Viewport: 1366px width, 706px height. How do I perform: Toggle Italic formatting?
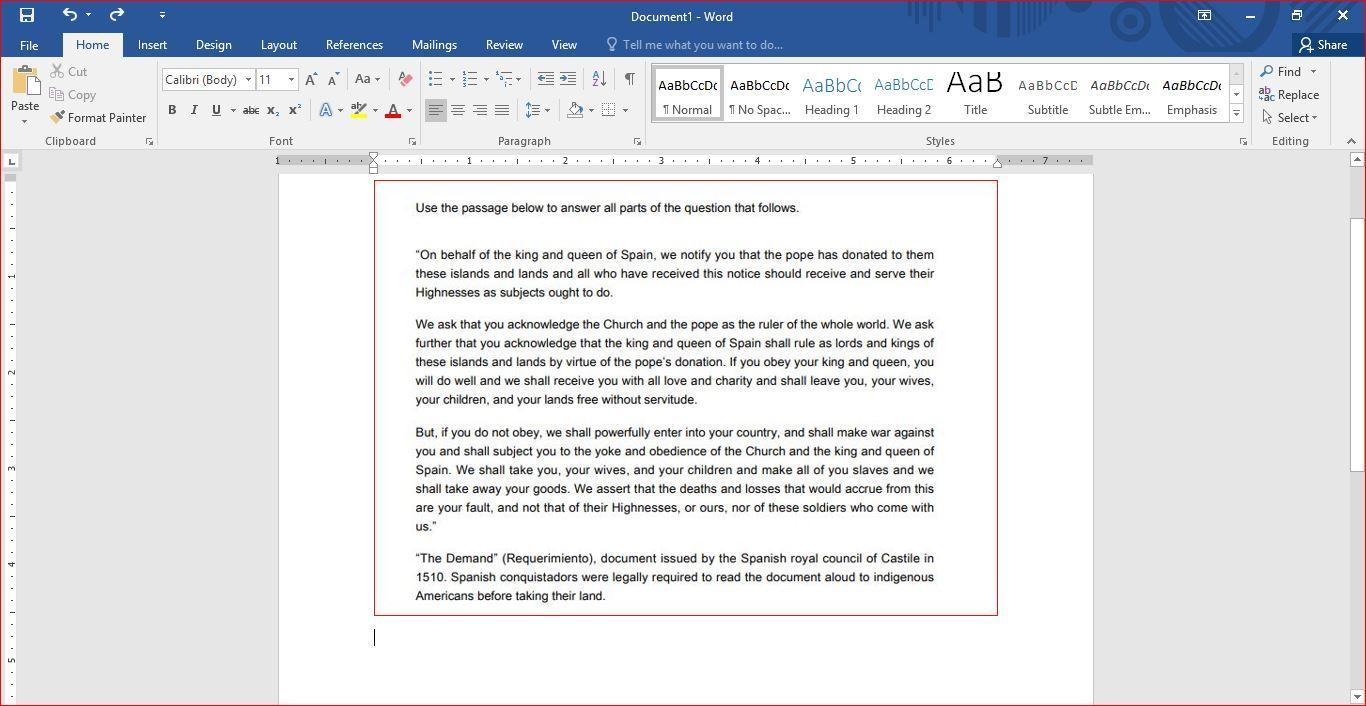pyautogui.click(x=194, y=110)
